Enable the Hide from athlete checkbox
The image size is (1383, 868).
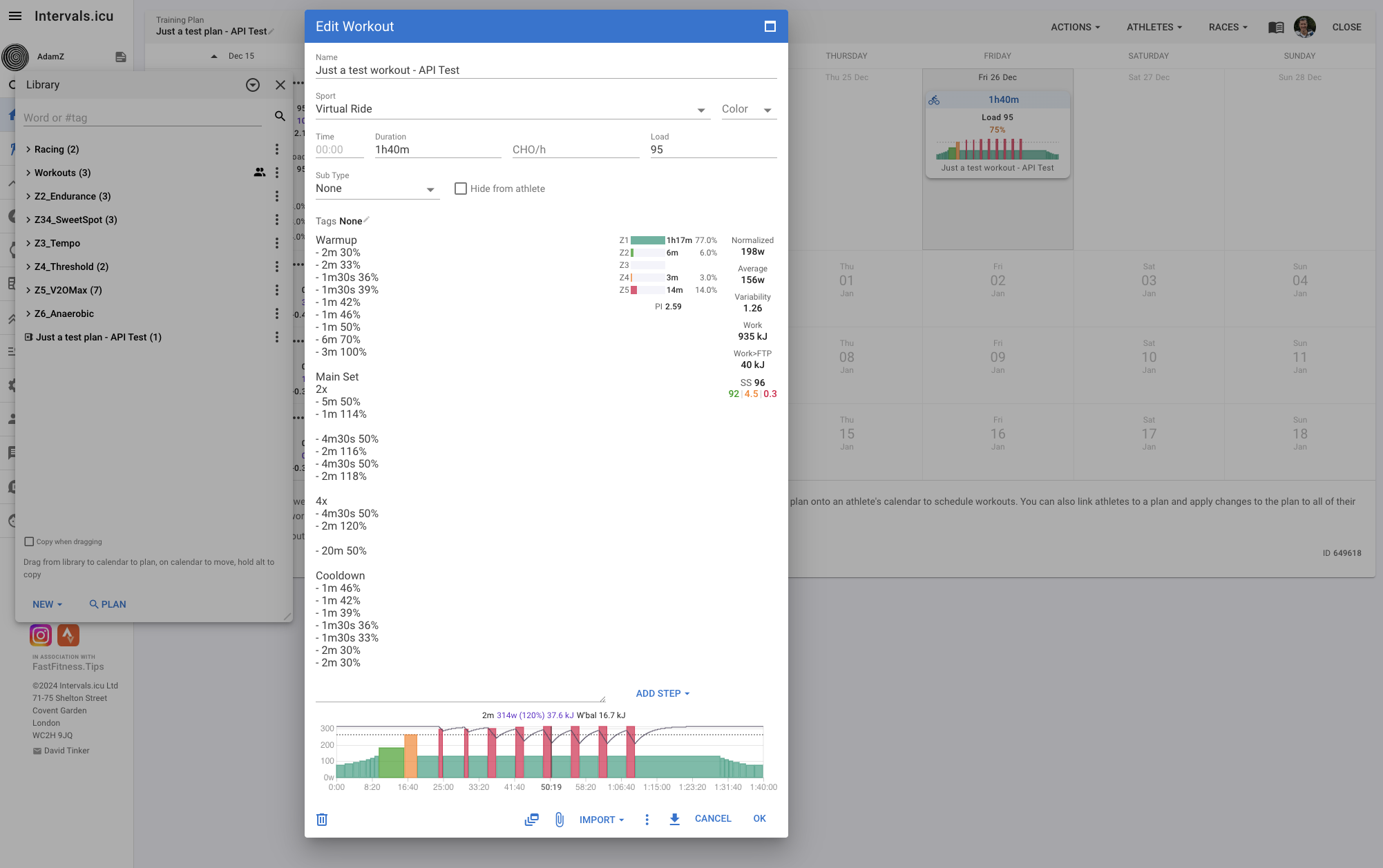tap(461, 189)
